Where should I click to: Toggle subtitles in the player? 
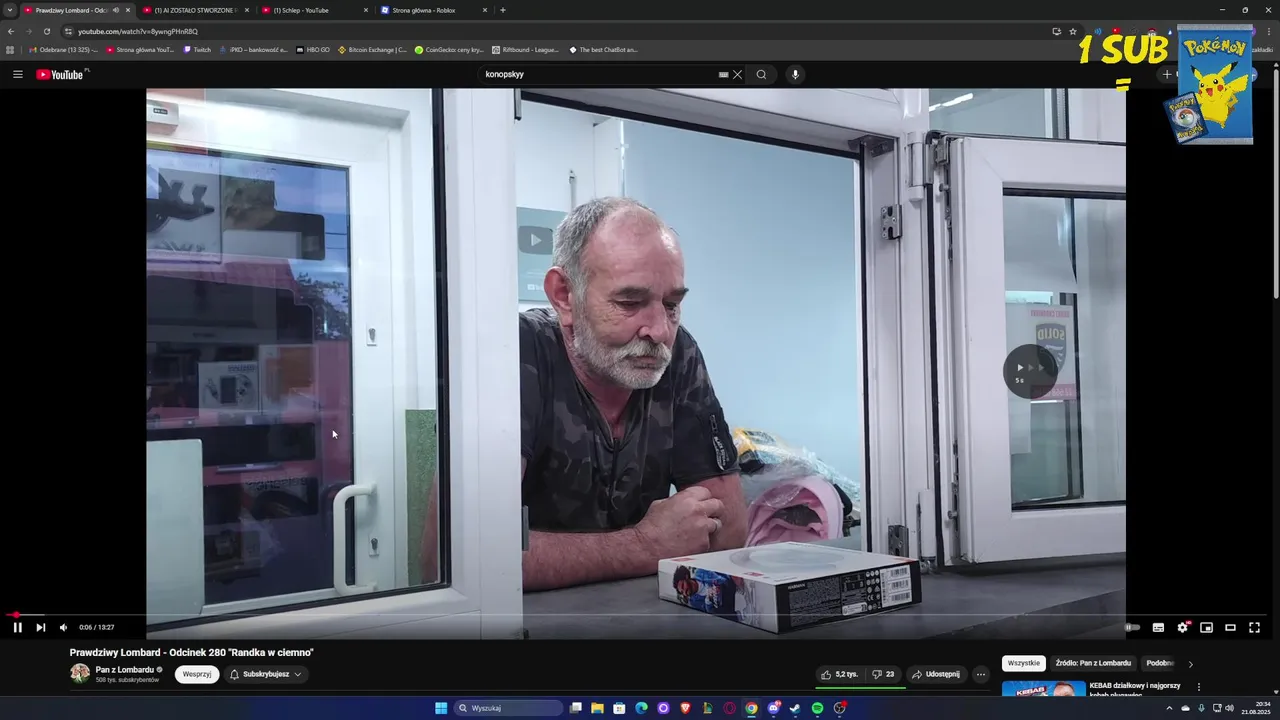pyautogui.click(x=1158, y=628)
